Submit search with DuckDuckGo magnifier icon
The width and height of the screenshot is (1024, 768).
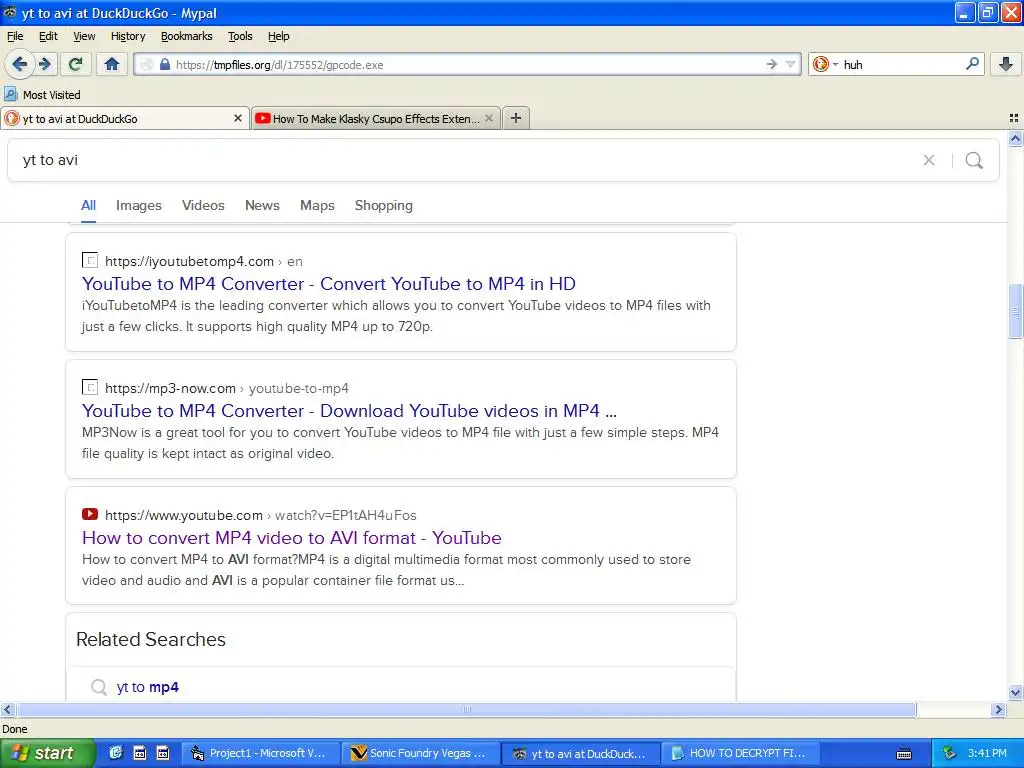tap(974, 160)
